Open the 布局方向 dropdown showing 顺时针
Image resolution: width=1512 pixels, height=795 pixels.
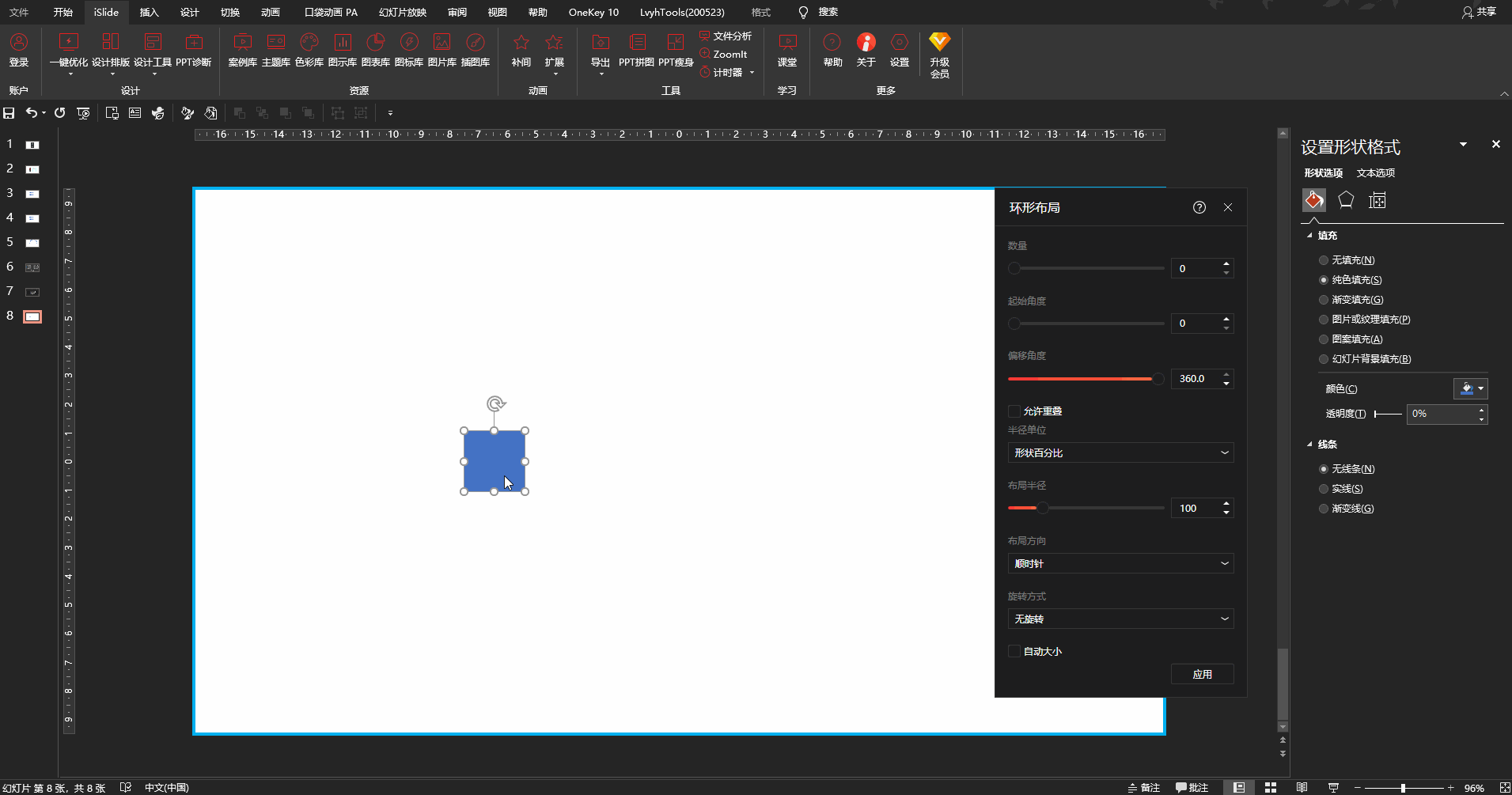click(x=1120, y=563)
